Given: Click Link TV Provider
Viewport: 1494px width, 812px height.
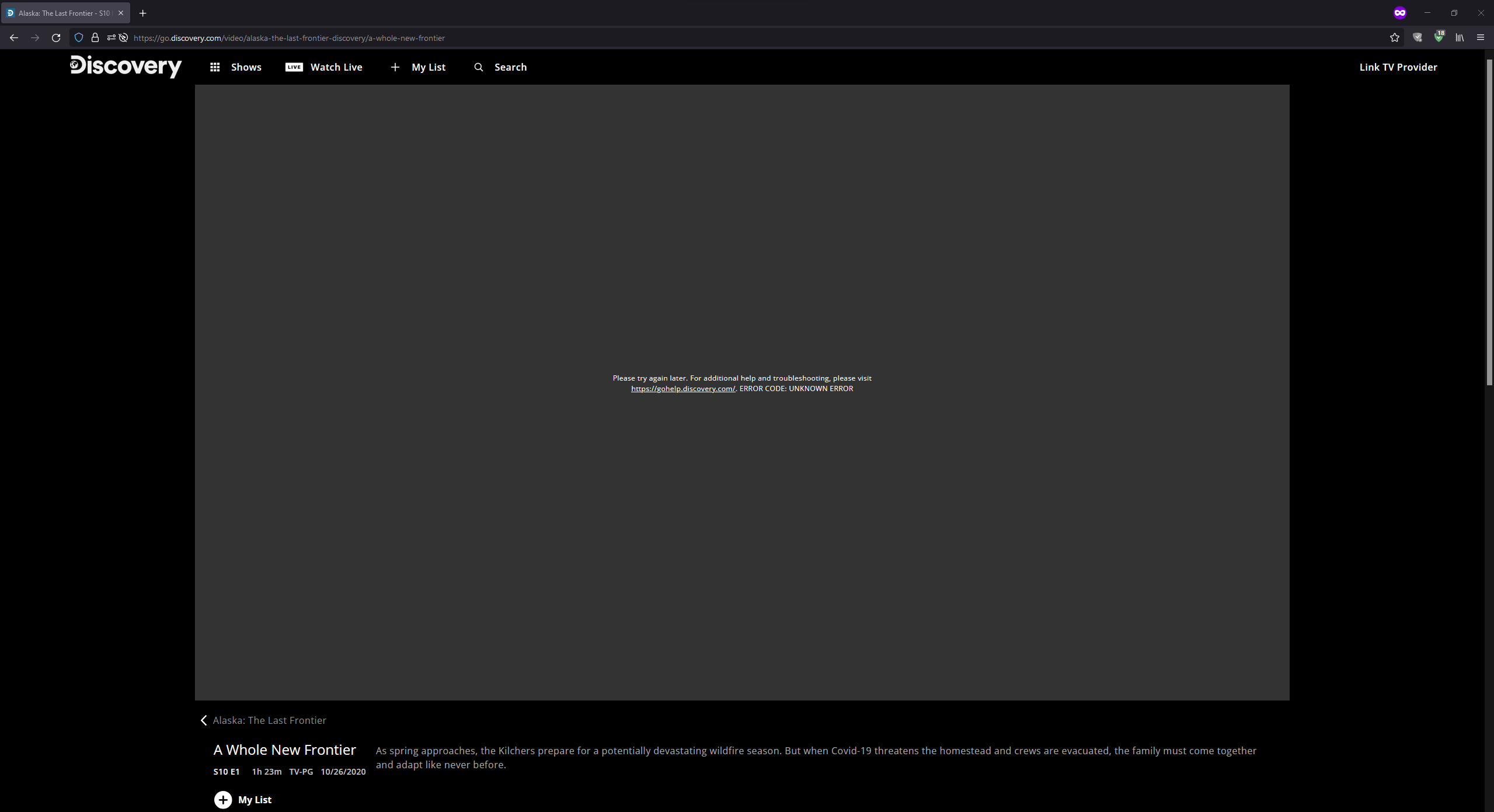Looking at the screenshot, I should tap(1398, 67).
